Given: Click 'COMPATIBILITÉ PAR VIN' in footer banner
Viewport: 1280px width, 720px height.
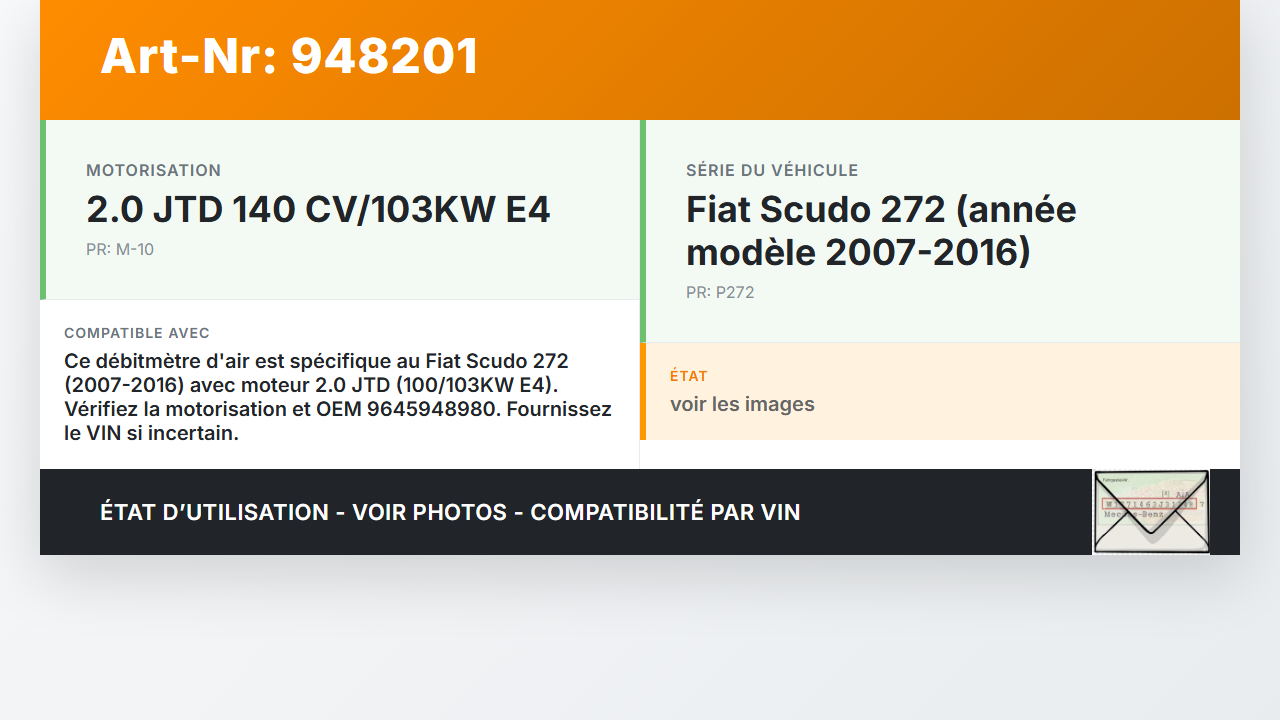Looking at the screenshot, I should pyautogui.click(x=665, y=512).
